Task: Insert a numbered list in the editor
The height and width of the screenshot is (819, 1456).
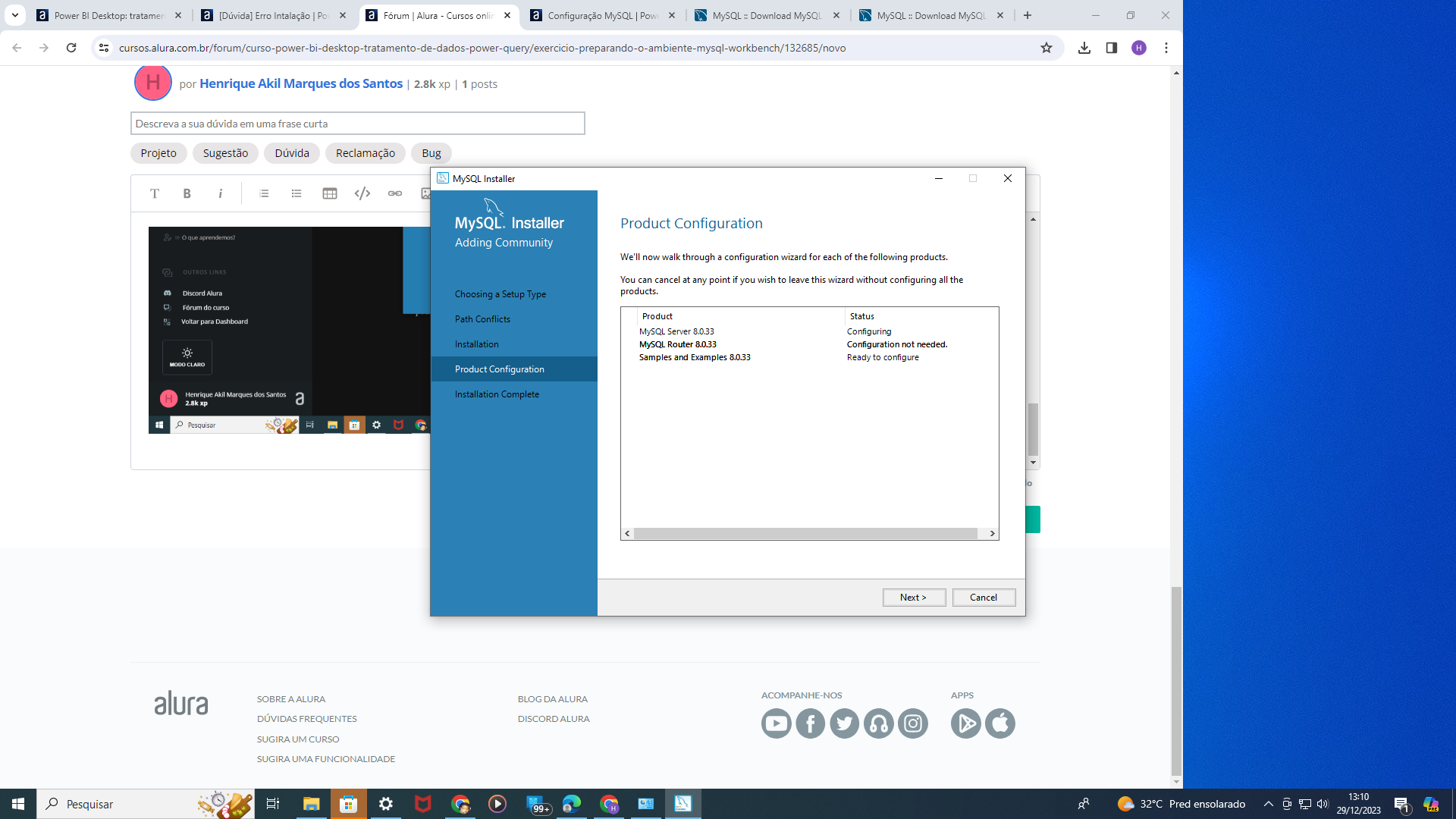Action: tap(264, 193)
